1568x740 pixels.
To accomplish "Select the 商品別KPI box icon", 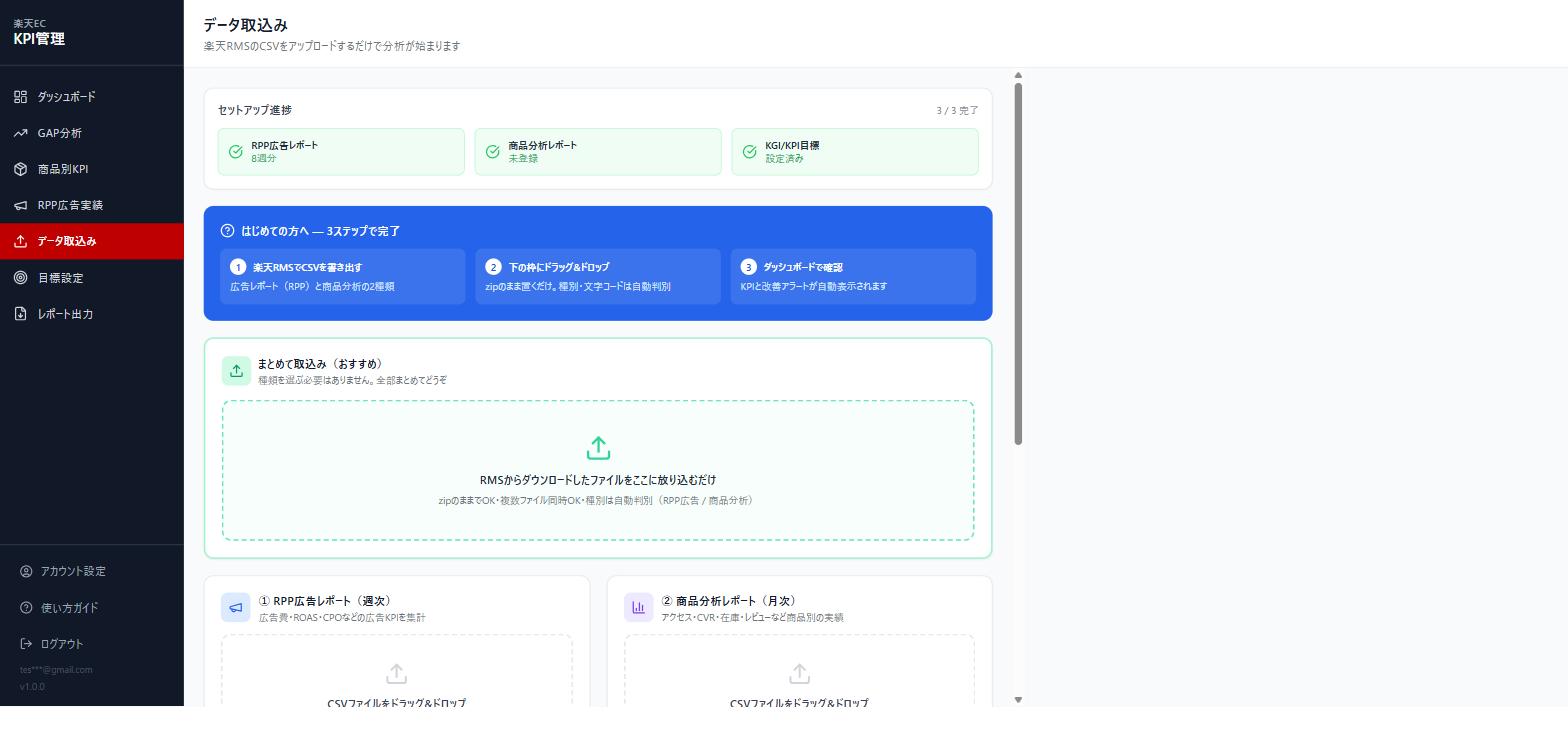I will (20, 169).
